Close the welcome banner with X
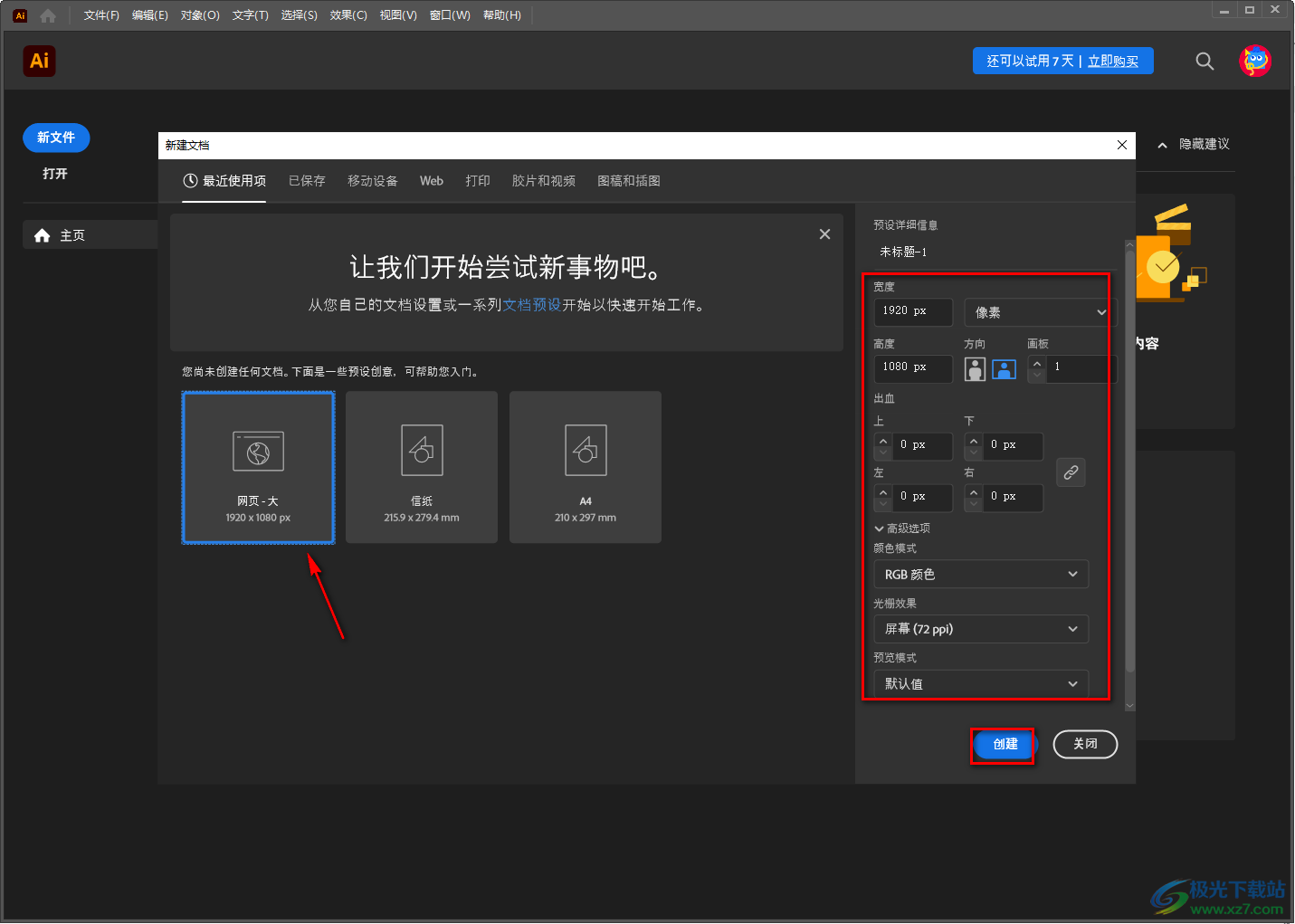 pos(824,233)
